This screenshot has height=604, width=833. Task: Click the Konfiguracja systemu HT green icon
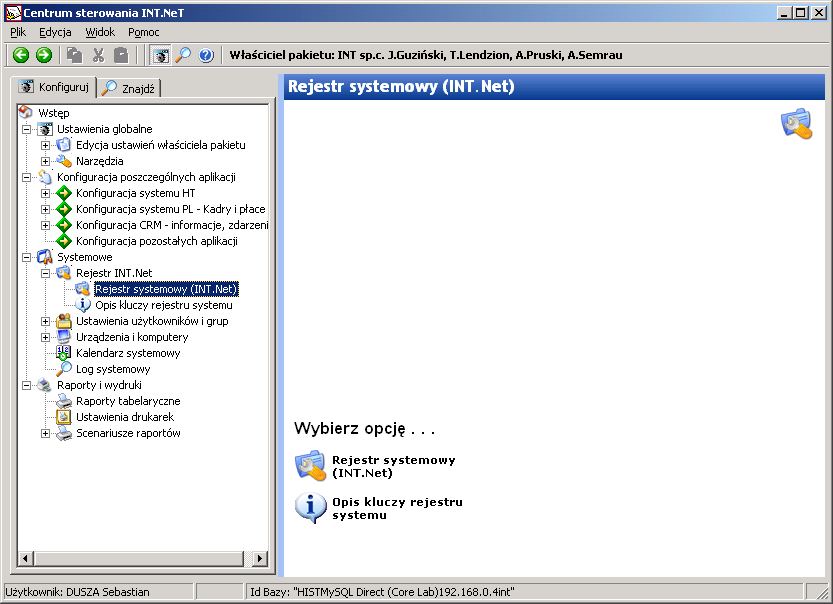[64, 193]
